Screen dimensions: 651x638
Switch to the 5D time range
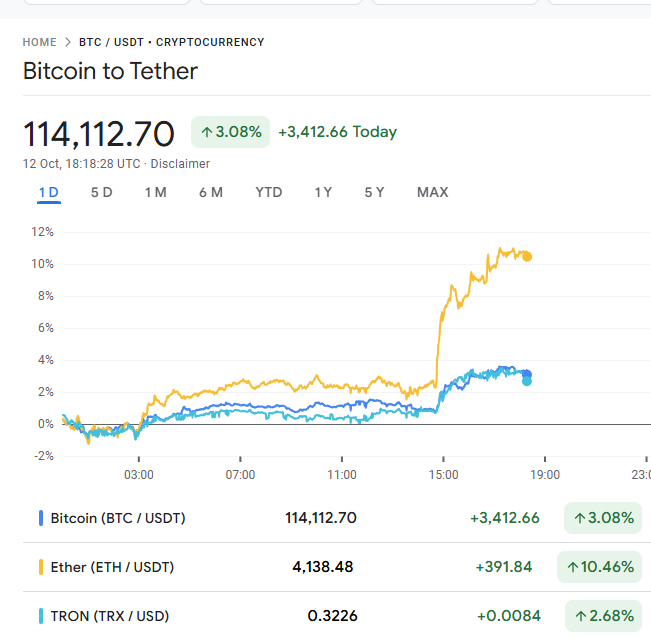101,192
